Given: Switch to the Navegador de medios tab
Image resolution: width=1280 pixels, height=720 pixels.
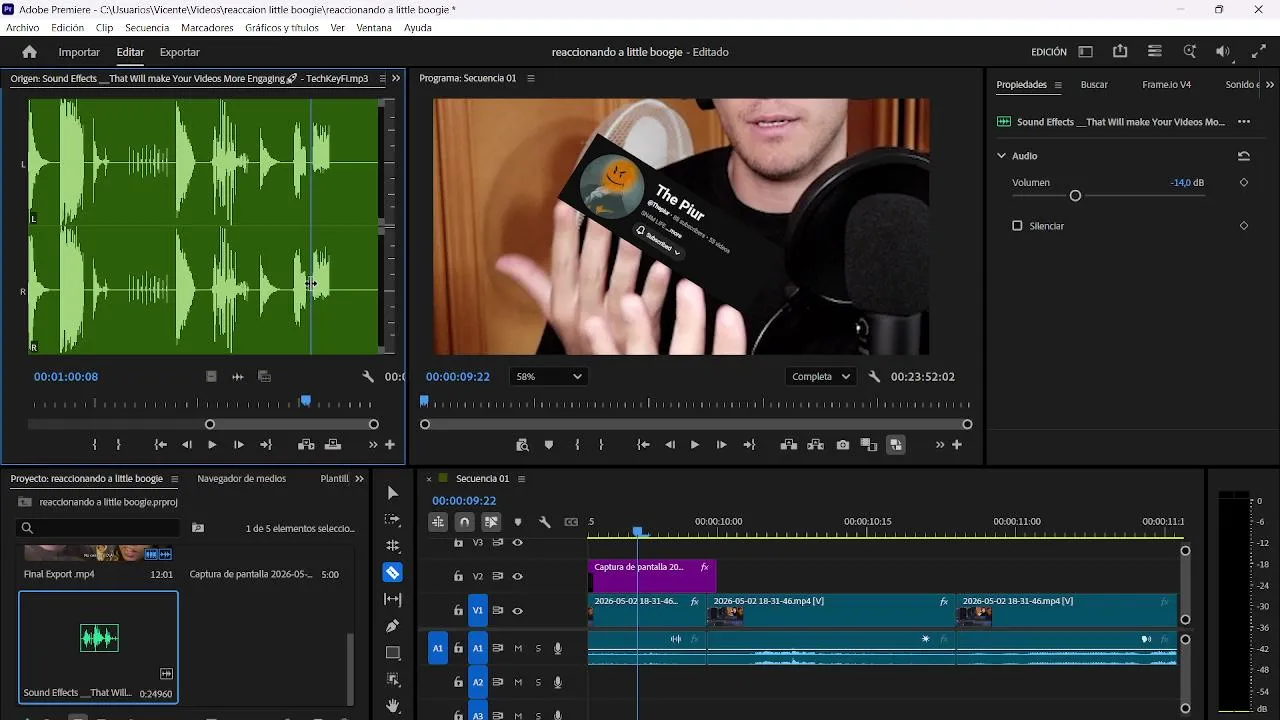Looking at the screenshot, I should tap(241, 479).
